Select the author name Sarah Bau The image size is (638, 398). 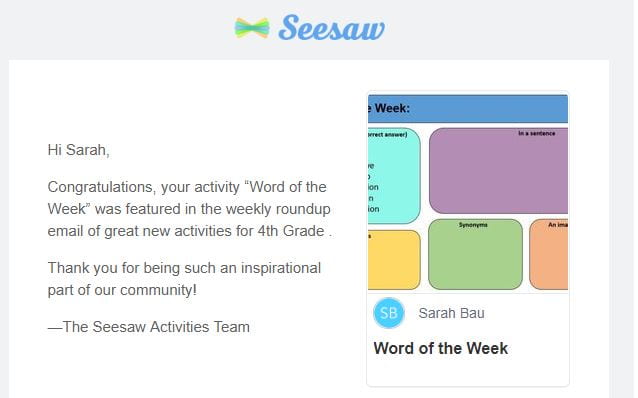[x=451, y=313]
